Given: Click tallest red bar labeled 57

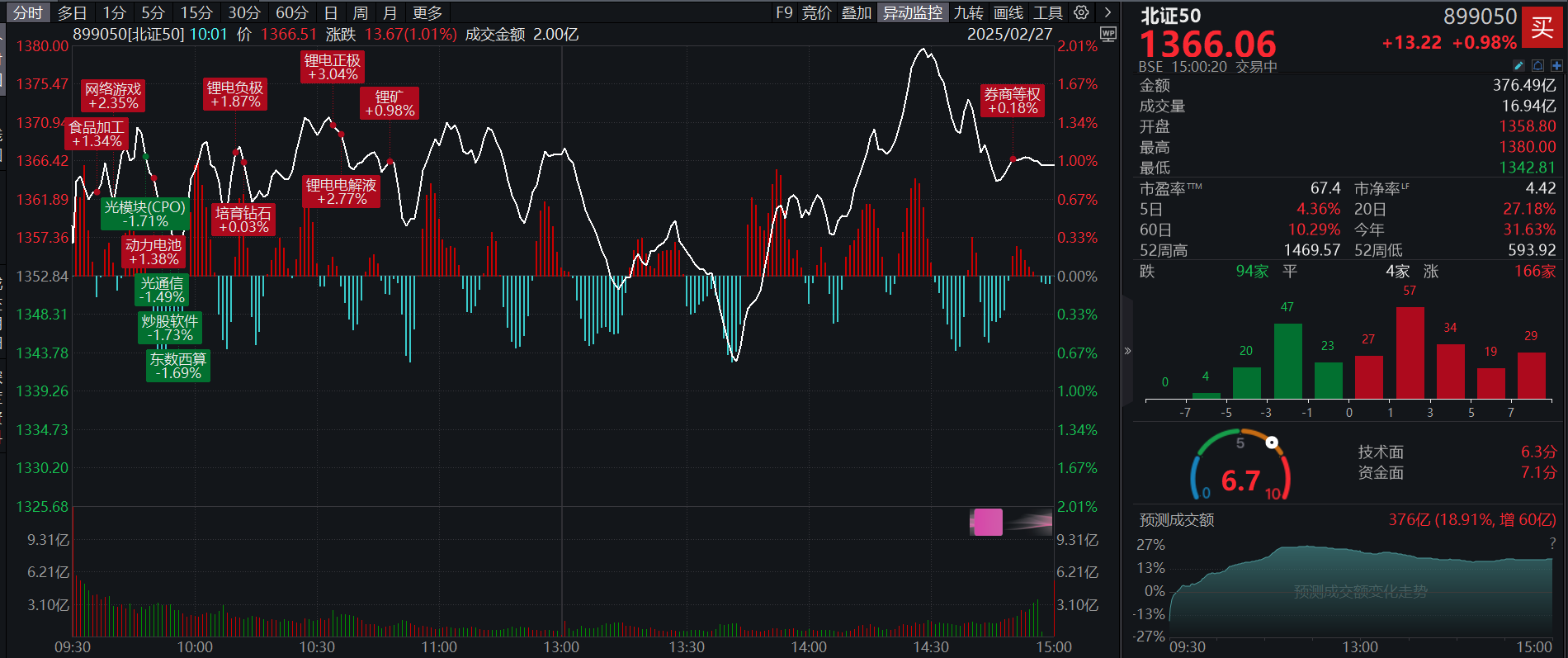Looking at the screenshot, I should click(1410, 353).
